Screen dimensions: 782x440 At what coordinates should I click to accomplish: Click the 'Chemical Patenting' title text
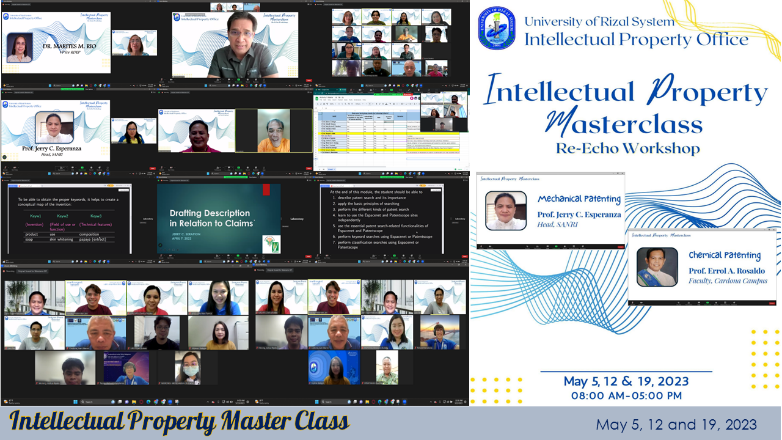tap(725, 255)
